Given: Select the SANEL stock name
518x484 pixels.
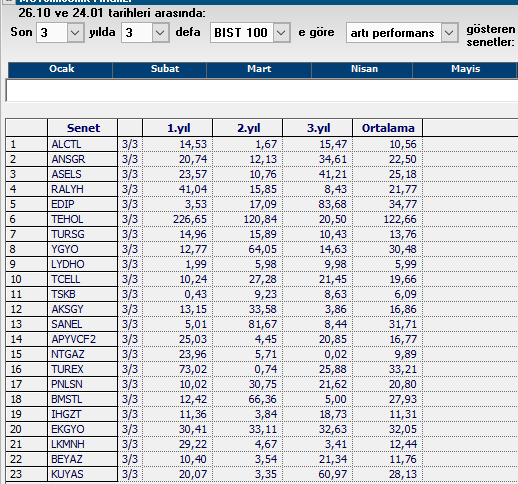Looking at the screenshot, I should pyautogui.click(x=67, y=324).
